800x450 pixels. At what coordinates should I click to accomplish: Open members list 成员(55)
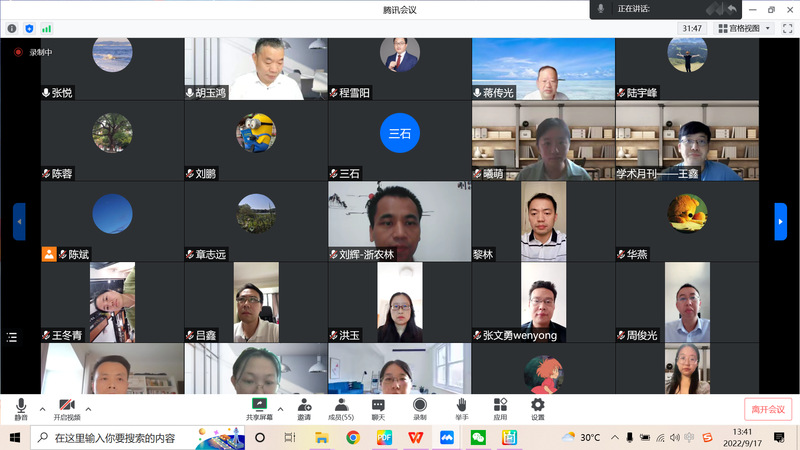341,409
